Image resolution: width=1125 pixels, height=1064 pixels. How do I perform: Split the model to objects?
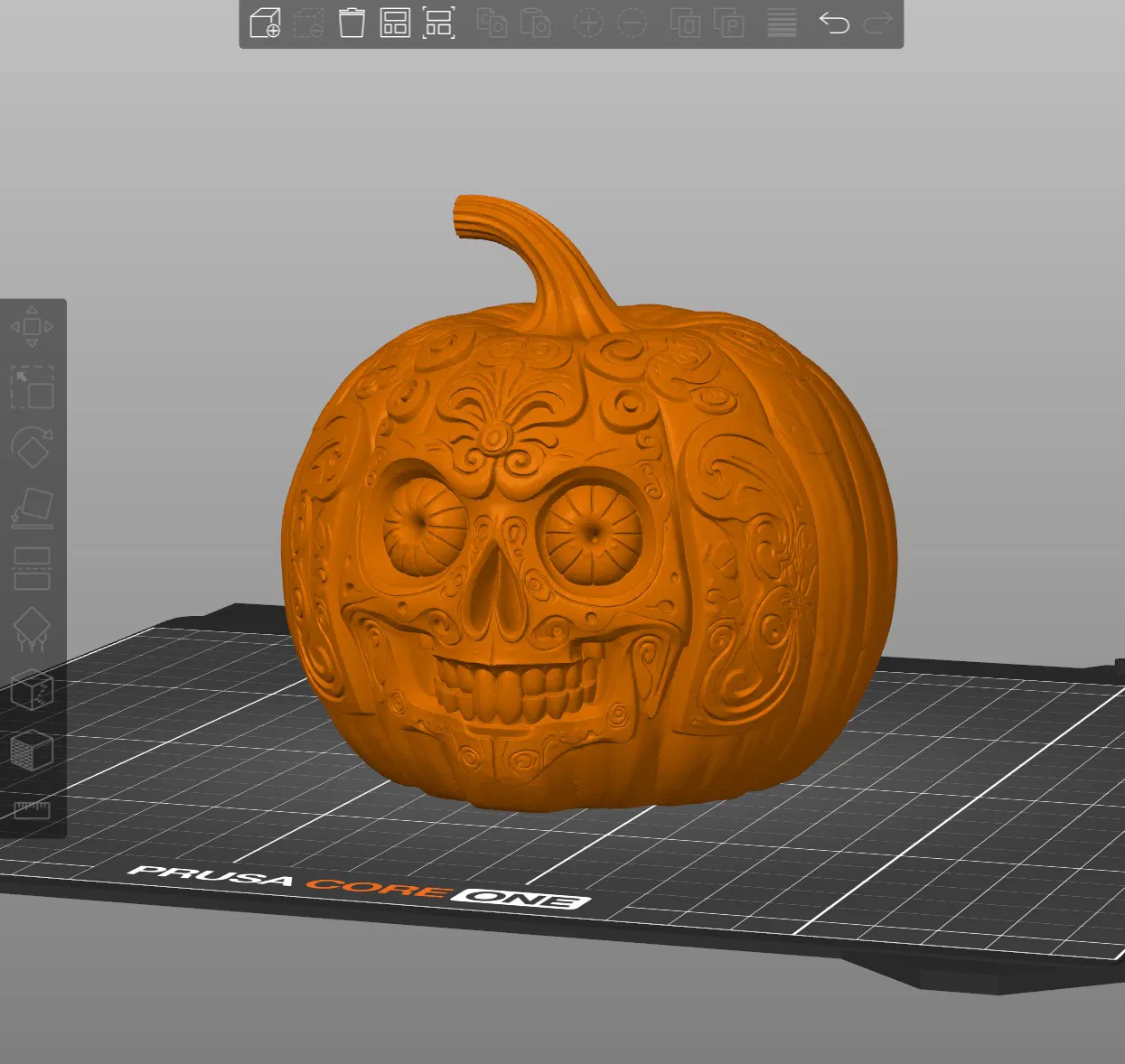[x=685, y=23]
